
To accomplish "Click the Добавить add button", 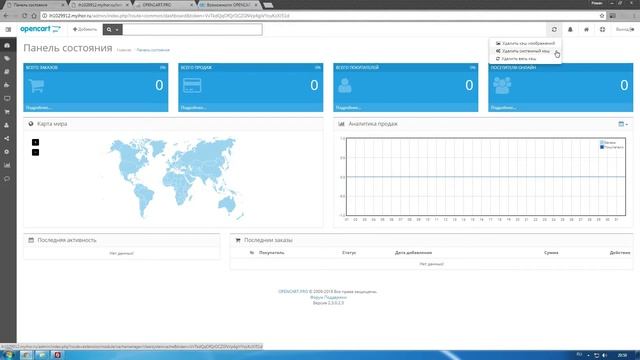I will pyautogui.click(x=85, y=29).
